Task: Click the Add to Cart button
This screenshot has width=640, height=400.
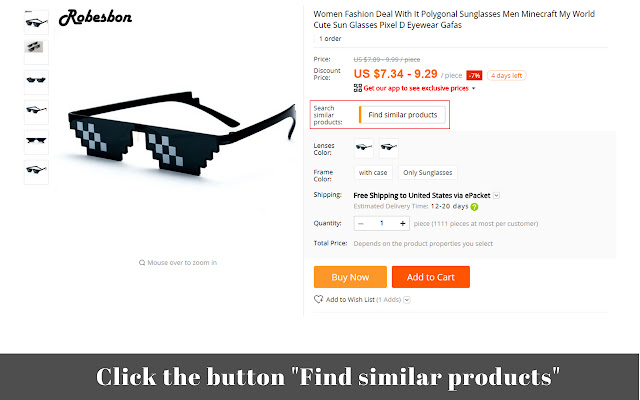Action: coord(431,277)
